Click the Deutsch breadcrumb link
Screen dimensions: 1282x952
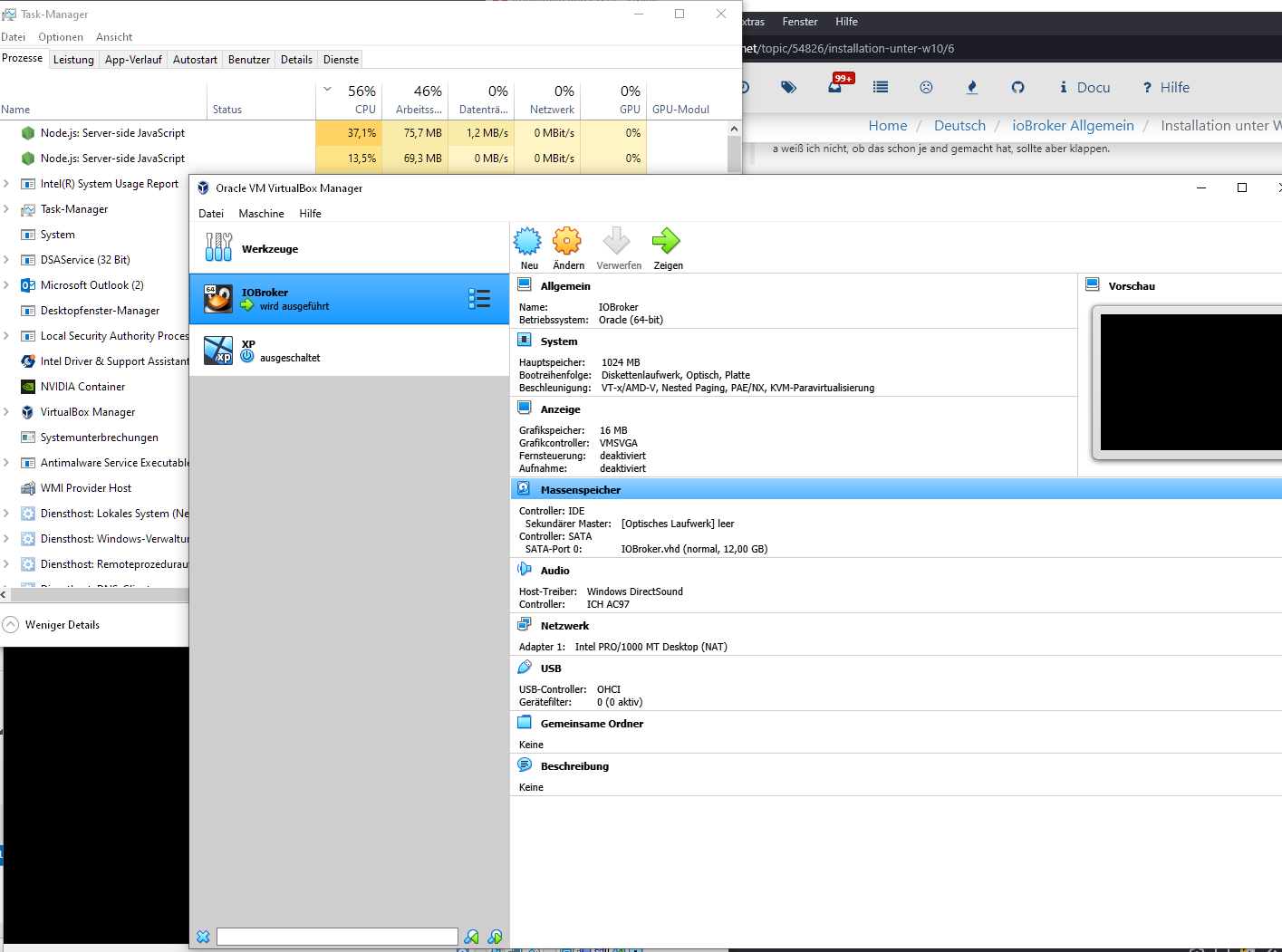(x=959, y=126)
